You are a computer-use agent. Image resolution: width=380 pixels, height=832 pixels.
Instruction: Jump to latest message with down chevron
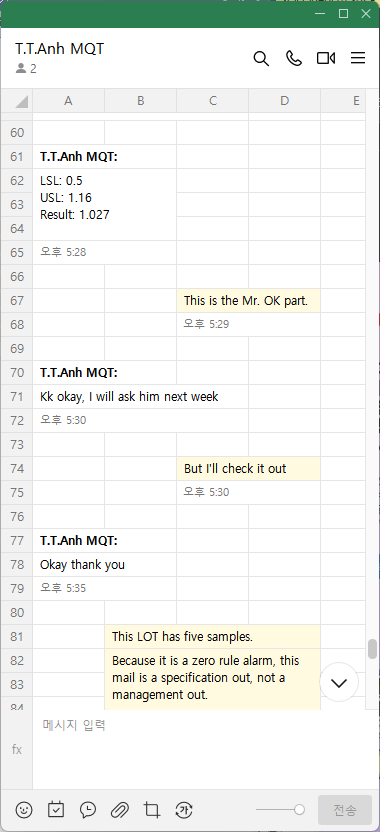(339, 682)
